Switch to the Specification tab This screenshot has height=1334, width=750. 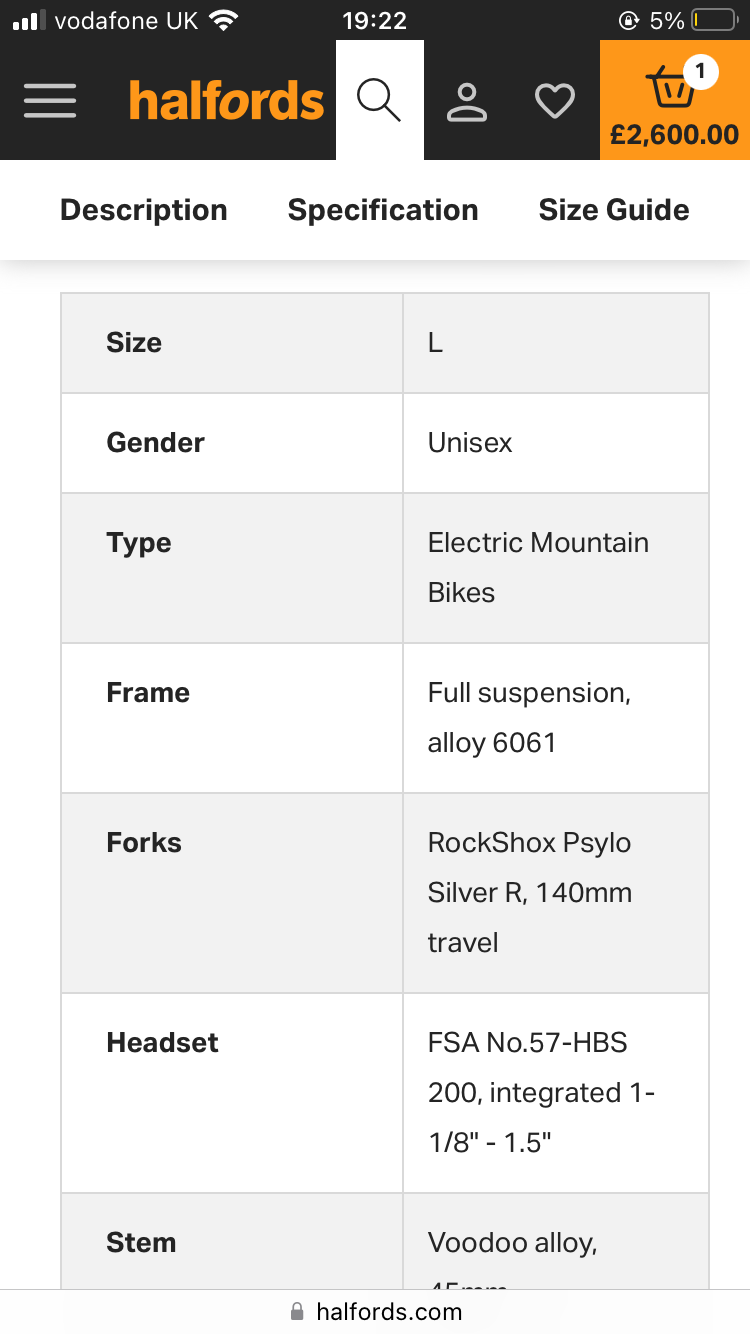pos(383,210)
